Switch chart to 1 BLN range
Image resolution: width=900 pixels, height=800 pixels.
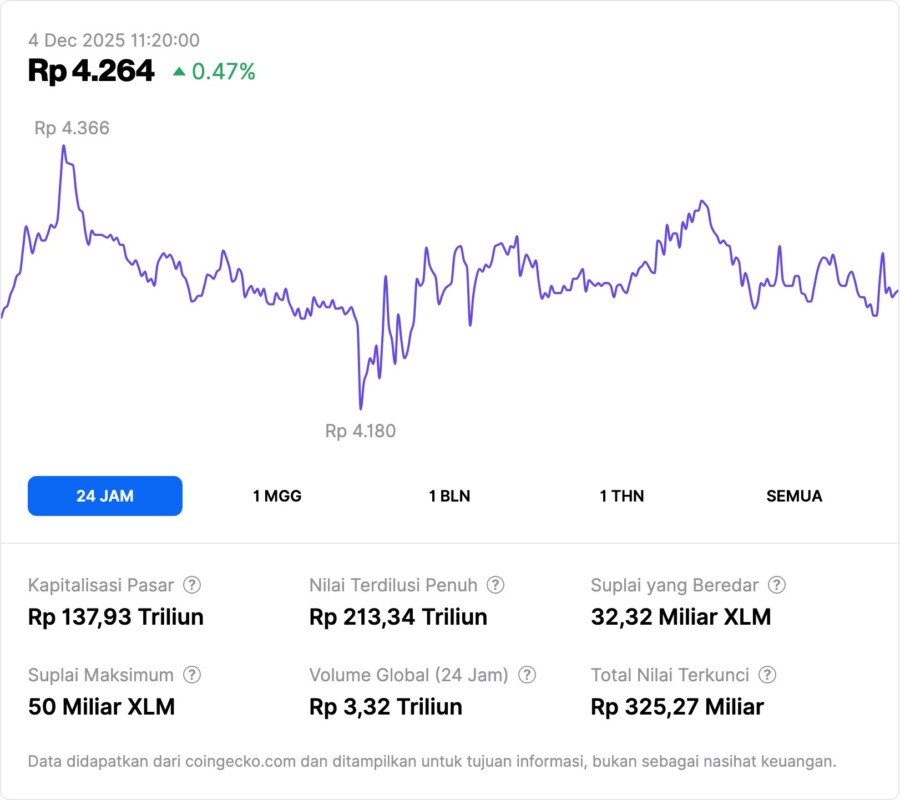pos(449,496)
